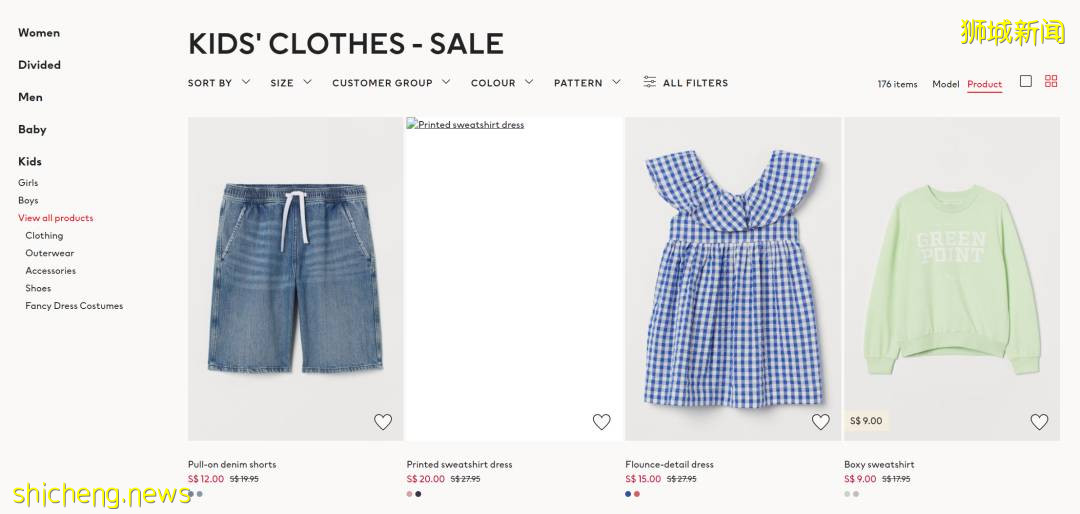Open the Outerwear subcategory link
Viewport: 1080px width, 514px height.
tap(50, 253)
